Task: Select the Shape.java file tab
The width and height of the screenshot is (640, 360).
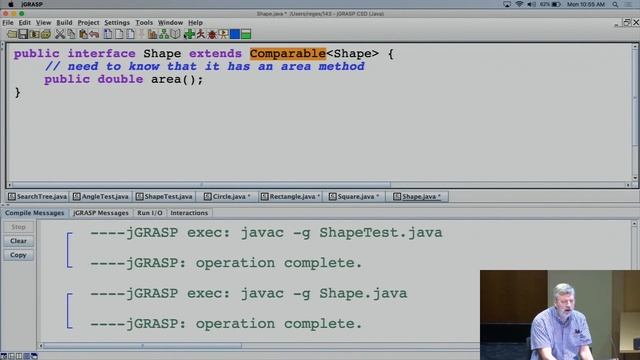Action: coord(417,197)
